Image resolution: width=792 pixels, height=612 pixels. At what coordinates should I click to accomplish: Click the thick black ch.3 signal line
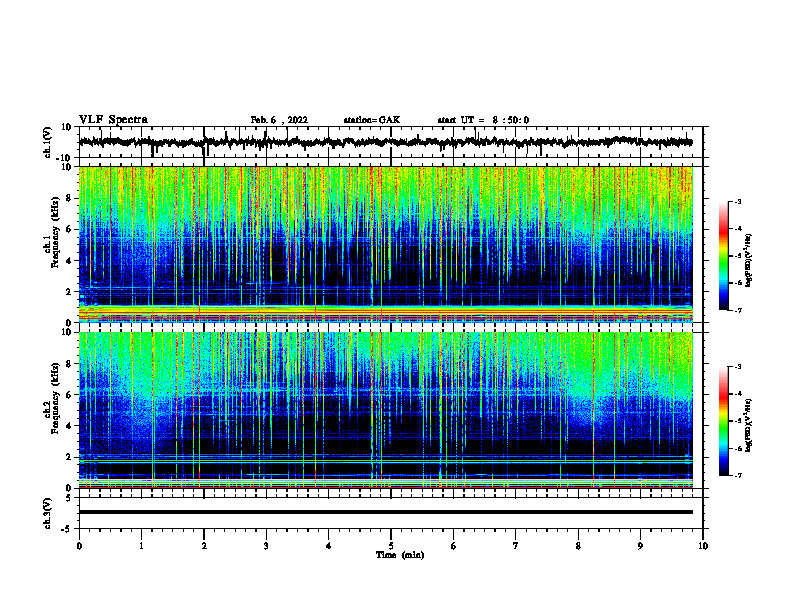point(385,512)
